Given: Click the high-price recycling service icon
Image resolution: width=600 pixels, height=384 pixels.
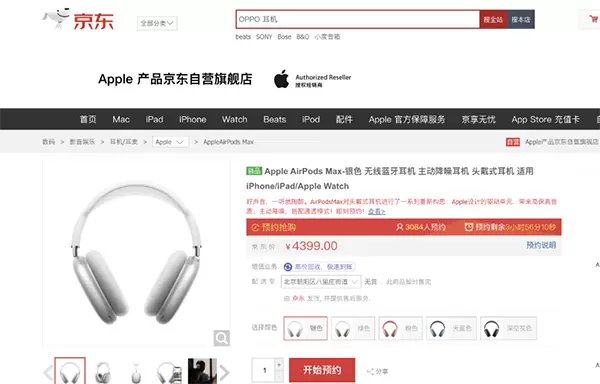Looking at the screenshot, I should (288, 267).
